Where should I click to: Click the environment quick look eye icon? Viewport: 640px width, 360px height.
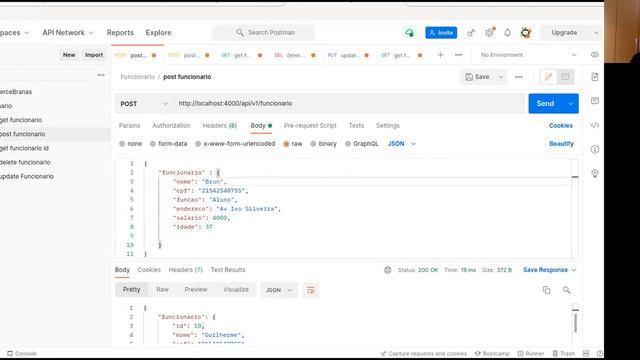click(x=595, y=55)
